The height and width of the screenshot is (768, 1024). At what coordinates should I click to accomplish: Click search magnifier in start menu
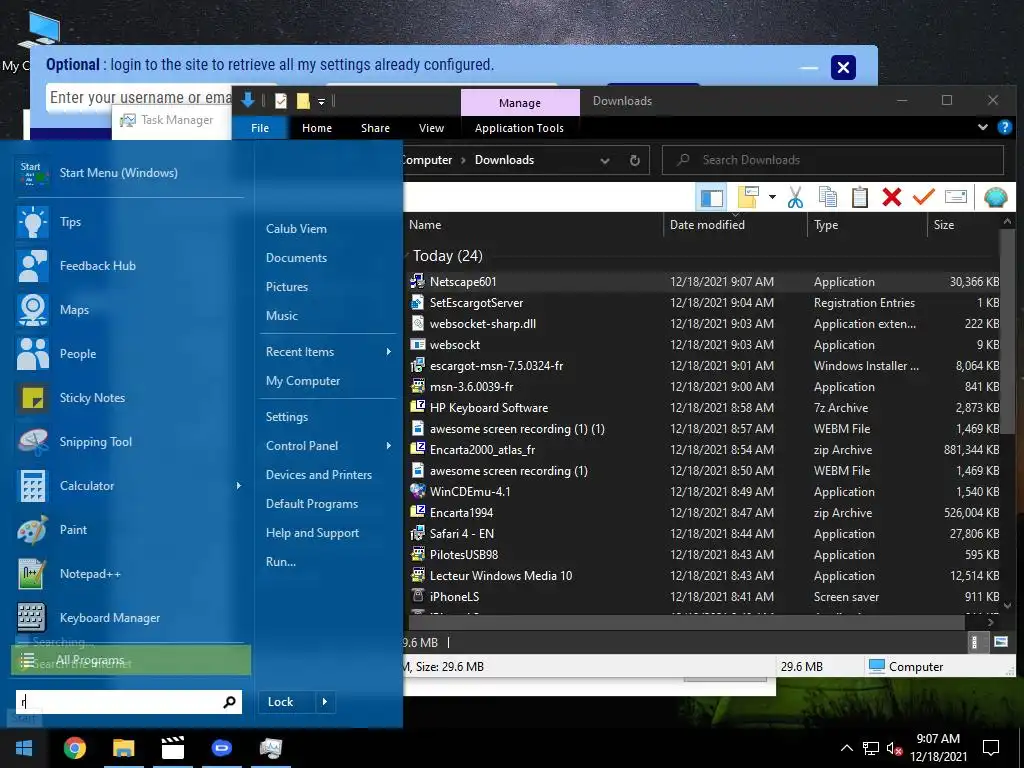point(229,702)
